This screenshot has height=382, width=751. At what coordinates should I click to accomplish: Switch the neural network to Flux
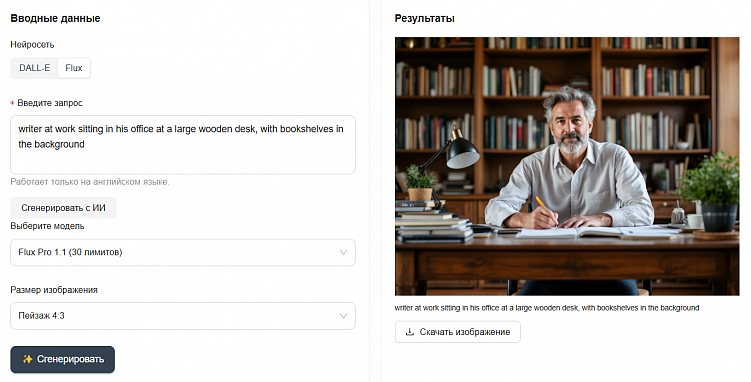tap(74, 68)
